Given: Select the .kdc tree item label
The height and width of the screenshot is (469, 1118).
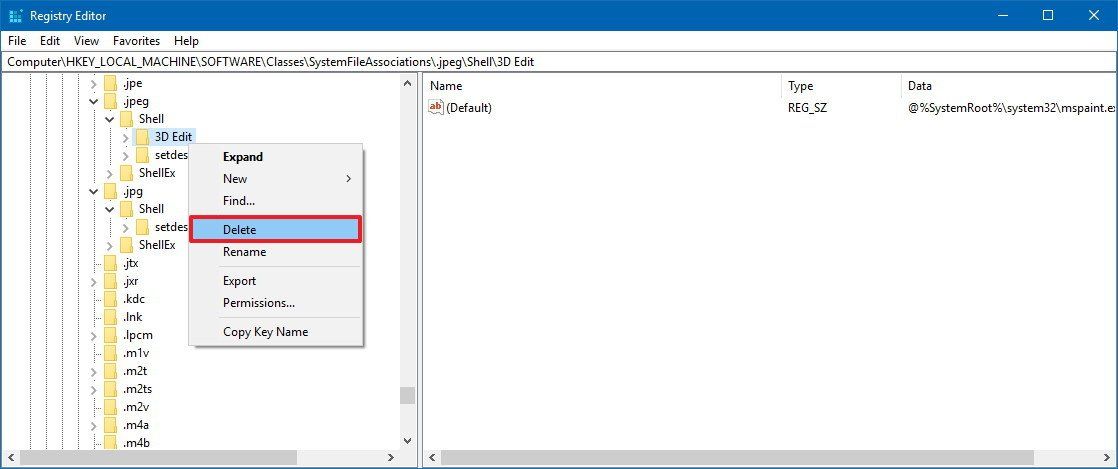Looking at the screenshot, I should pyautogui.click(x=133, y=299).
